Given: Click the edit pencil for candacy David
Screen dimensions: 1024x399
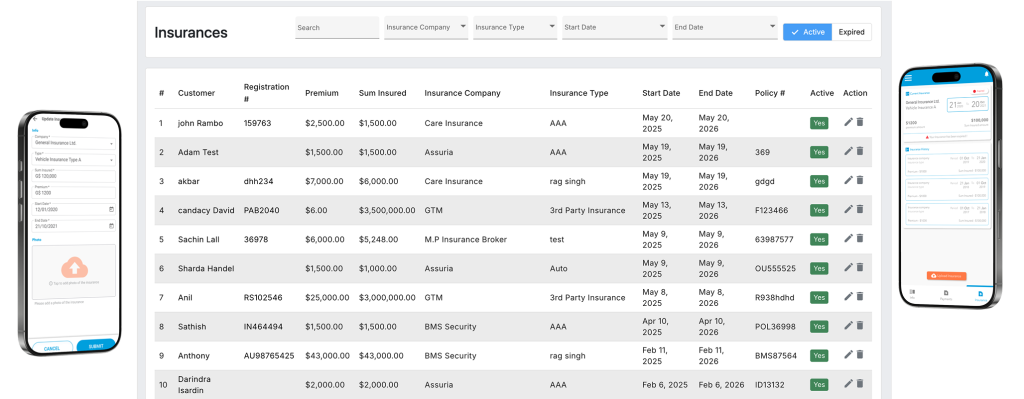Looking at the screenshot, I should click(848, 209).
